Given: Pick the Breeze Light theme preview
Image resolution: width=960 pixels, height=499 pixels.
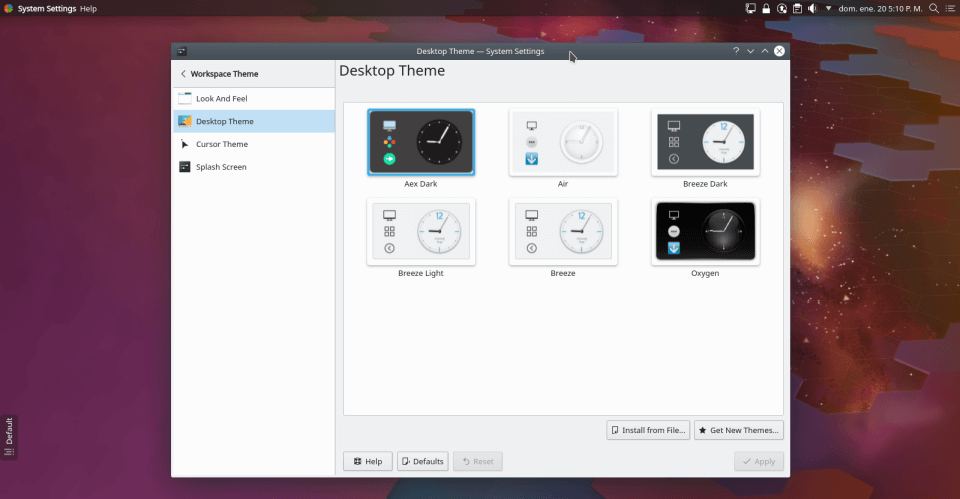Looking at the screenshot, I should click(x=421, y=231).
